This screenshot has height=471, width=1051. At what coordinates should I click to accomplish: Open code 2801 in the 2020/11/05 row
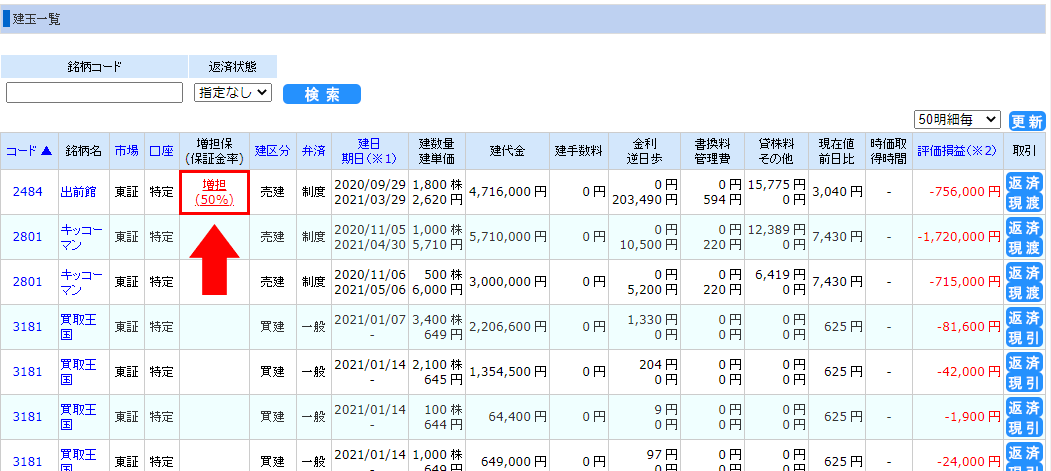pyautogui.click(x=27, y=237)
